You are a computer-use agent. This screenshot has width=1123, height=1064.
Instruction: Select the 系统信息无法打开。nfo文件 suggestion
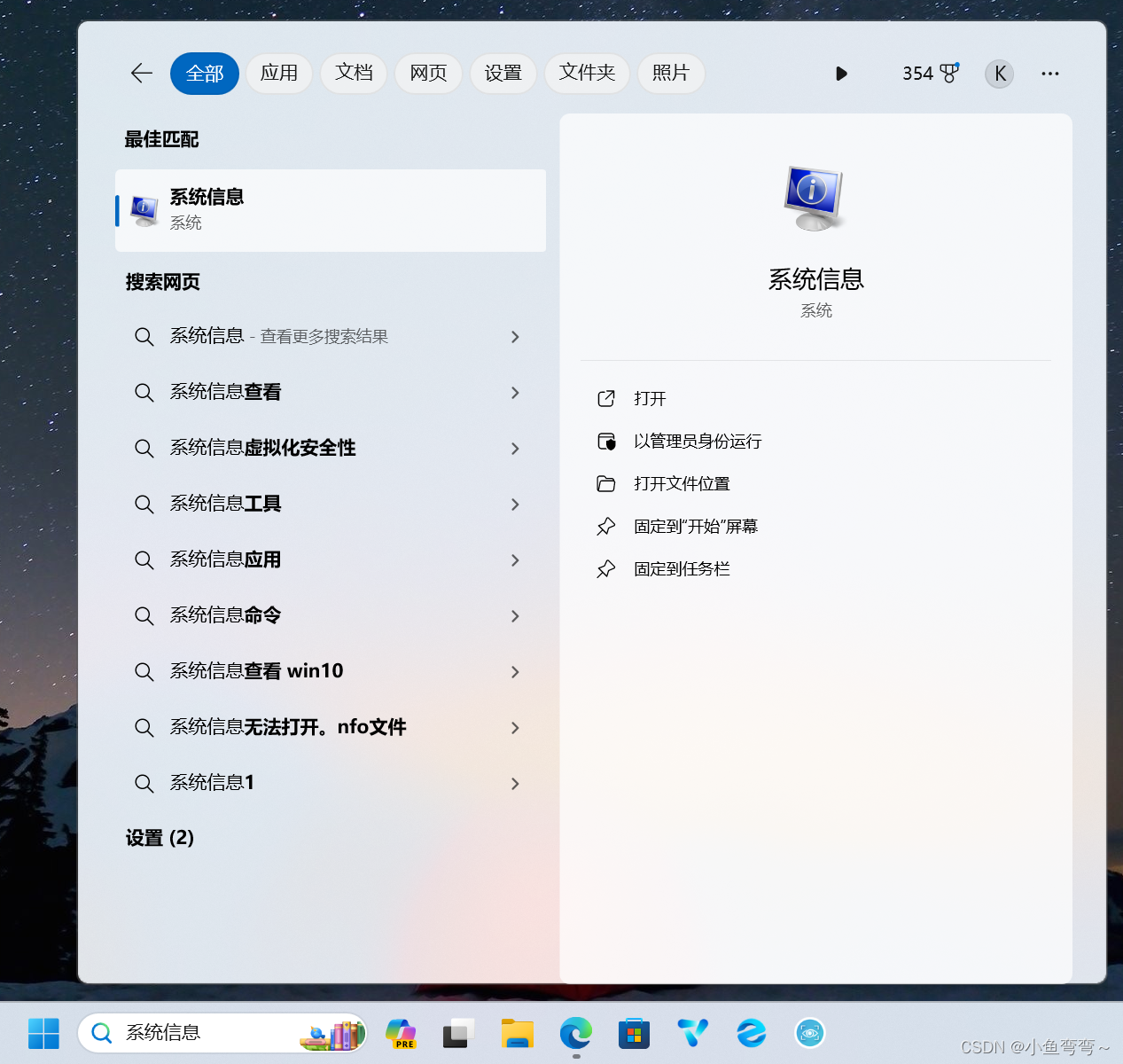[306, 727]
